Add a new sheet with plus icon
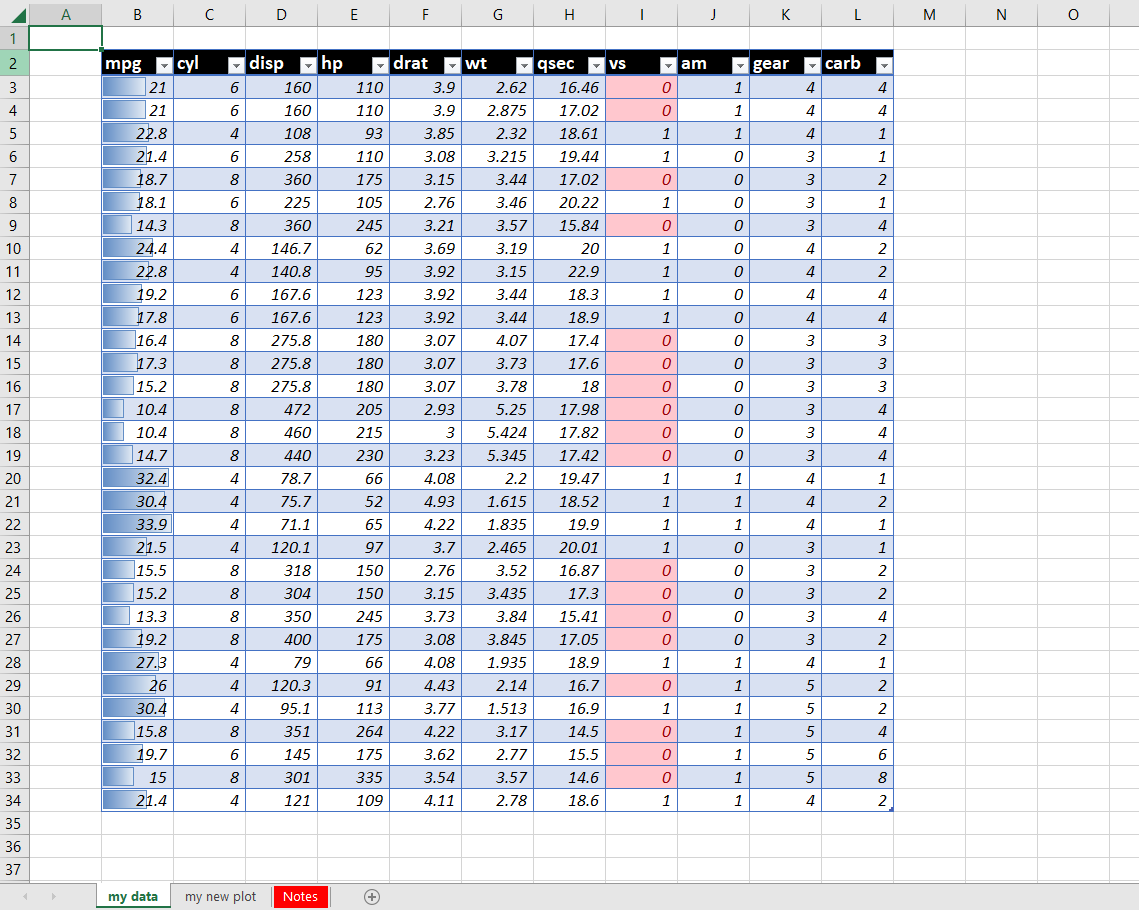The image size is (1139, 910). pos(372,897)
